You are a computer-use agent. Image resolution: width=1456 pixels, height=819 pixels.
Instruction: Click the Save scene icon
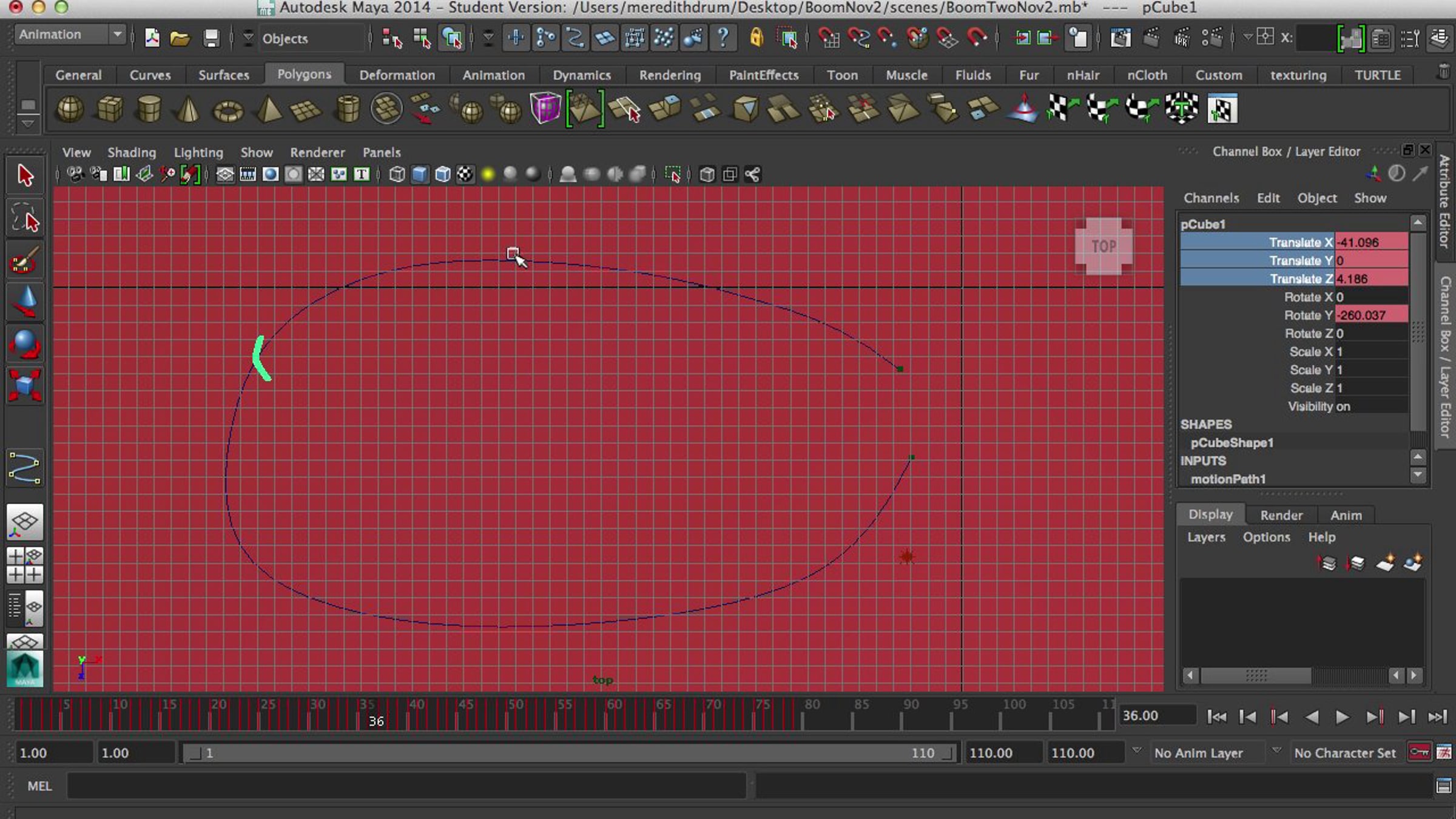(211, 38)
